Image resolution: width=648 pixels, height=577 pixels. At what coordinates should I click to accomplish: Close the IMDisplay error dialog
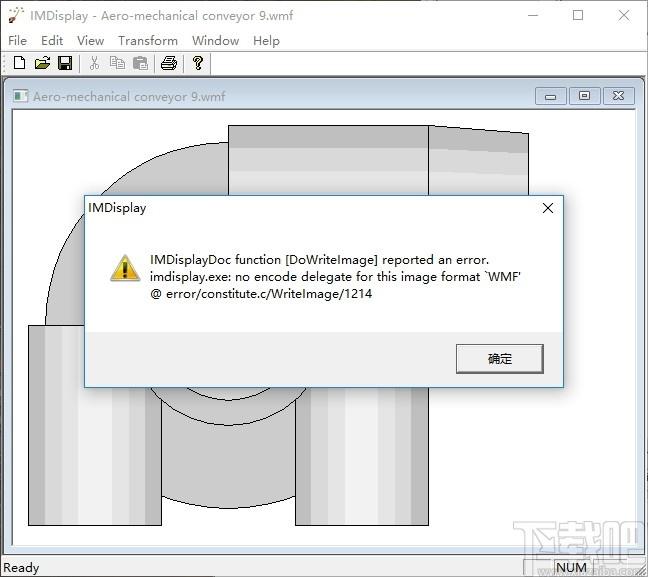pos(548,208)
